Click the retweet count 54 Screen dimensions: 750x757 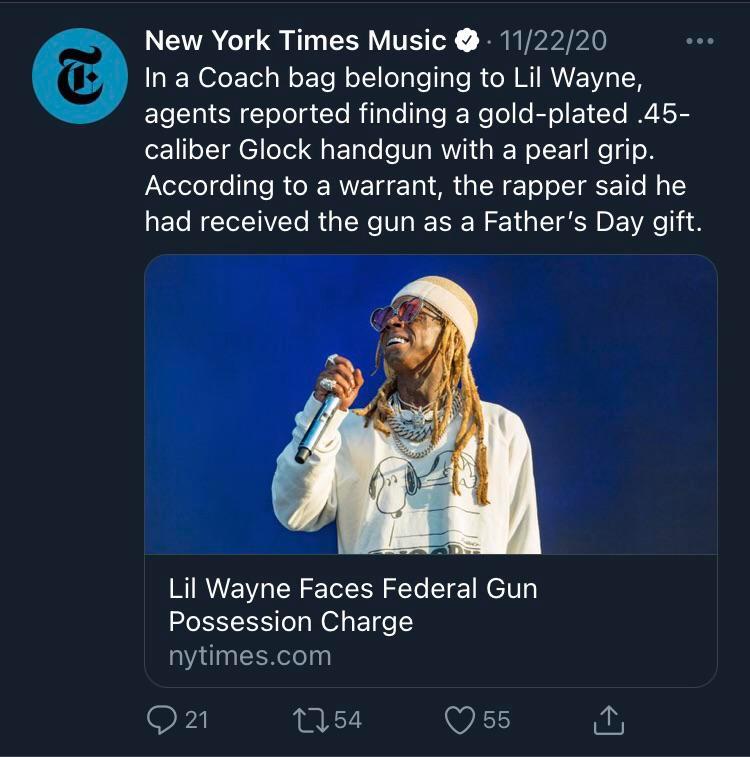348,719
